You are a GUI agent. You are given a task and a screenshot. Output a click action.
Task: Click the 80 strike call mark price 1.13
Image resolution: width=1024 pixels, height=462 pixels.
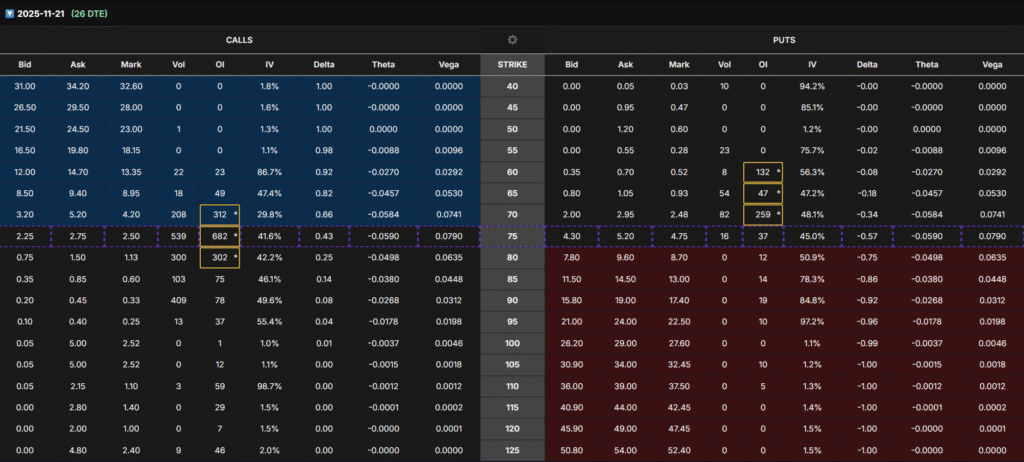[x=130, y=256]
